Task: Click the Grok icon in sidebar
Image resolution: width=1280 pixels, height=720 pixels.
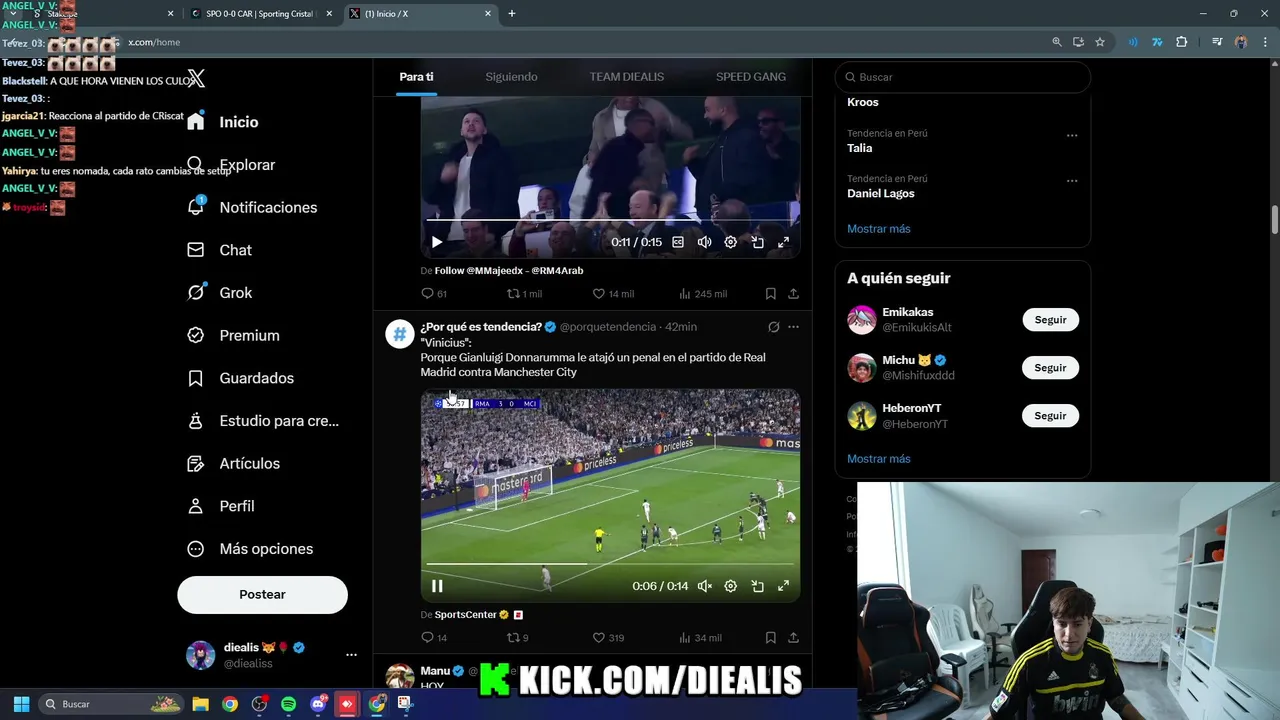Action: [196, 293]
